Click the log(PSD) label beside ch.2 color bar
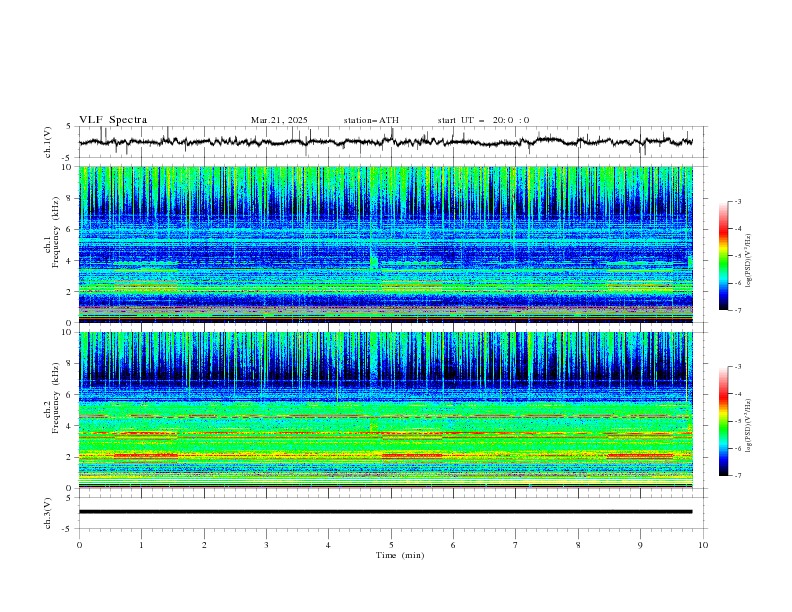The height and width of the screenshot is (612, 792). [749, 426]
